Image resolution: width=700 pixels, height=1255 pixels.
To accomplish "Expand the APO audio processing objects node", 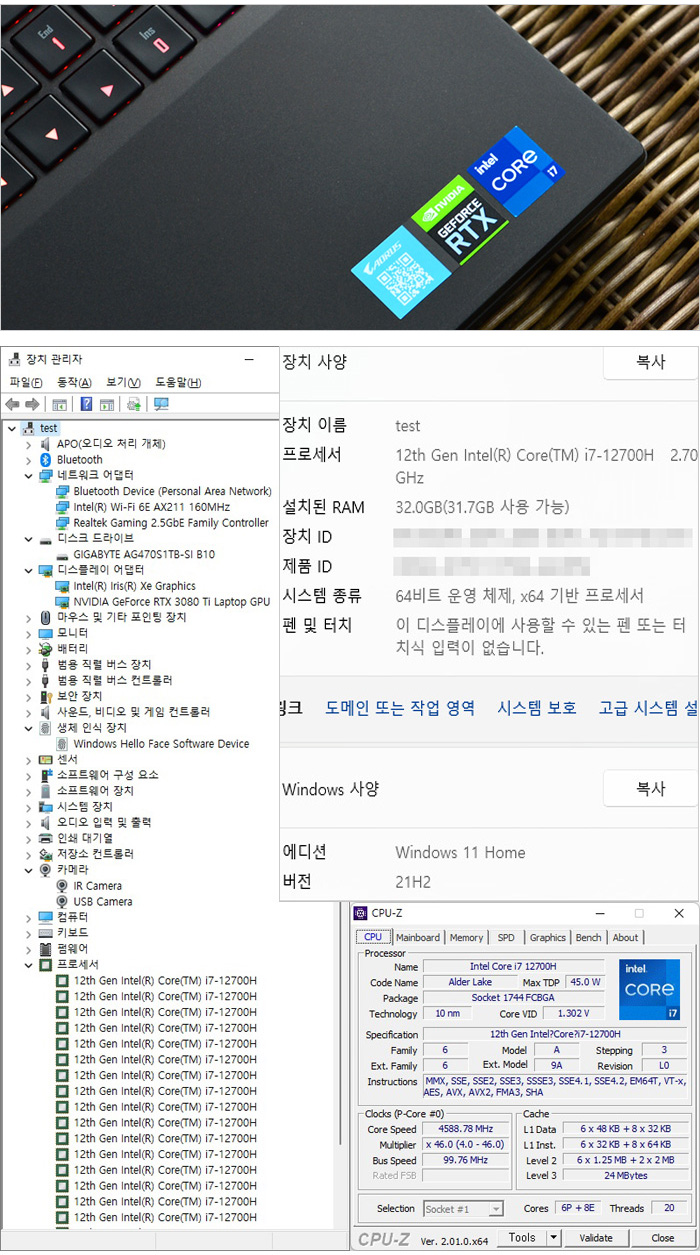I will coord(28,444).
